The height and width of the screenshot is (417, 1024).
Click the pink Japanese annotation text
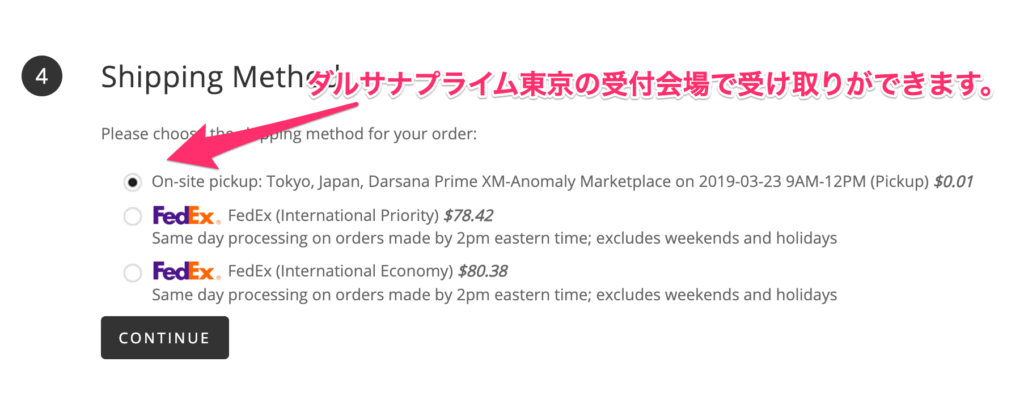tap(651, 84)
